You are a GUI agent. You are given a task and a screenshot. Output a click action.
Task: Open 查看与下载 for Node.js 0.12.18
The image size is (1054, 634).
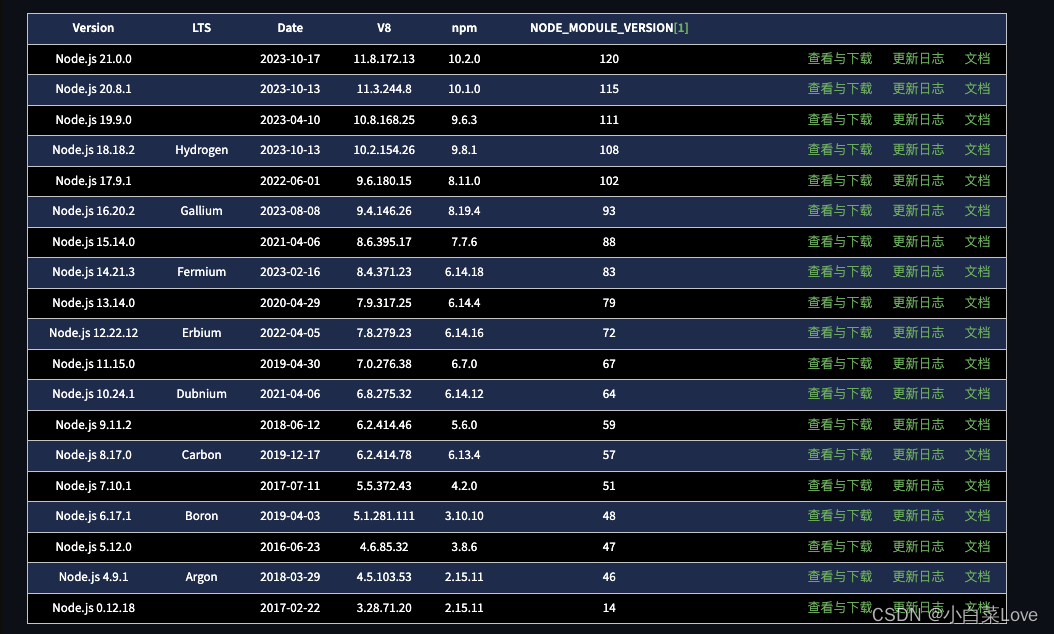(840, 608)
